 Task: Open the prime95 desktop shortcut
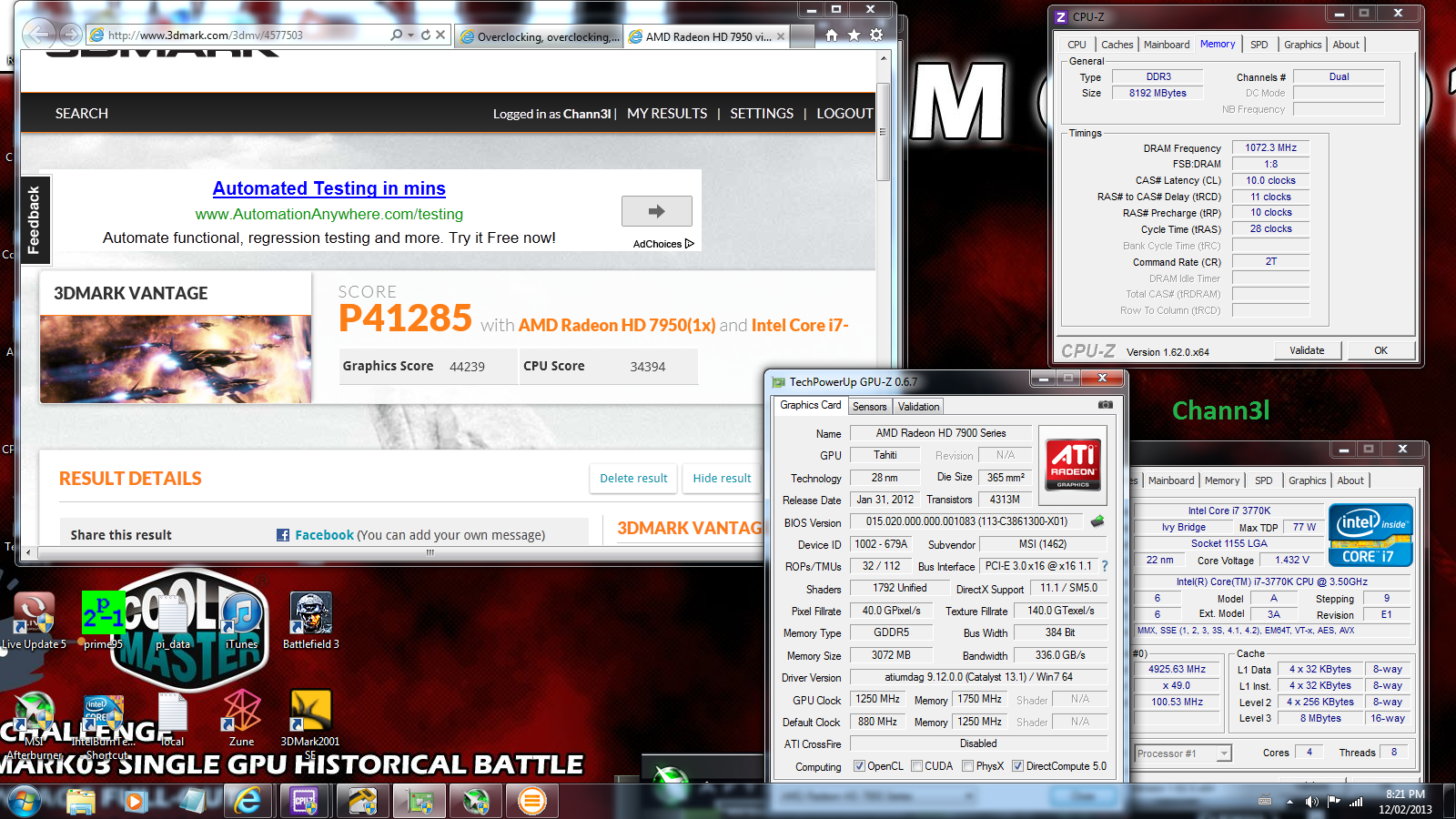pyautogui.click(x=103, y=621)
